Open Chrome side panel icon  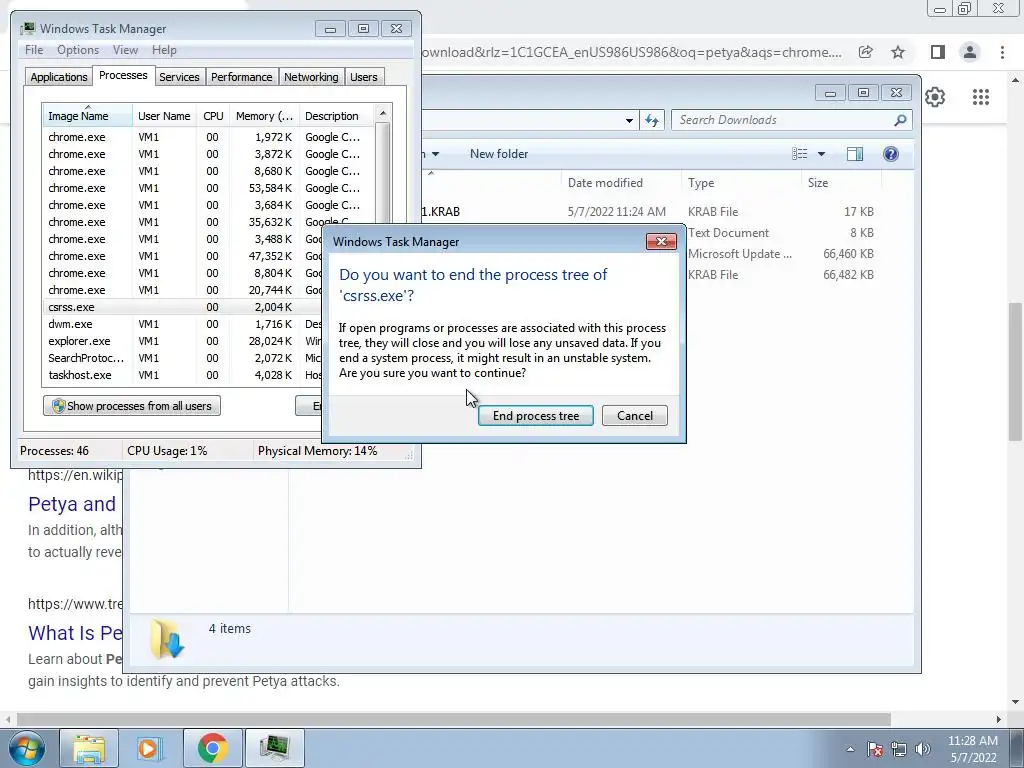(938, 52)
